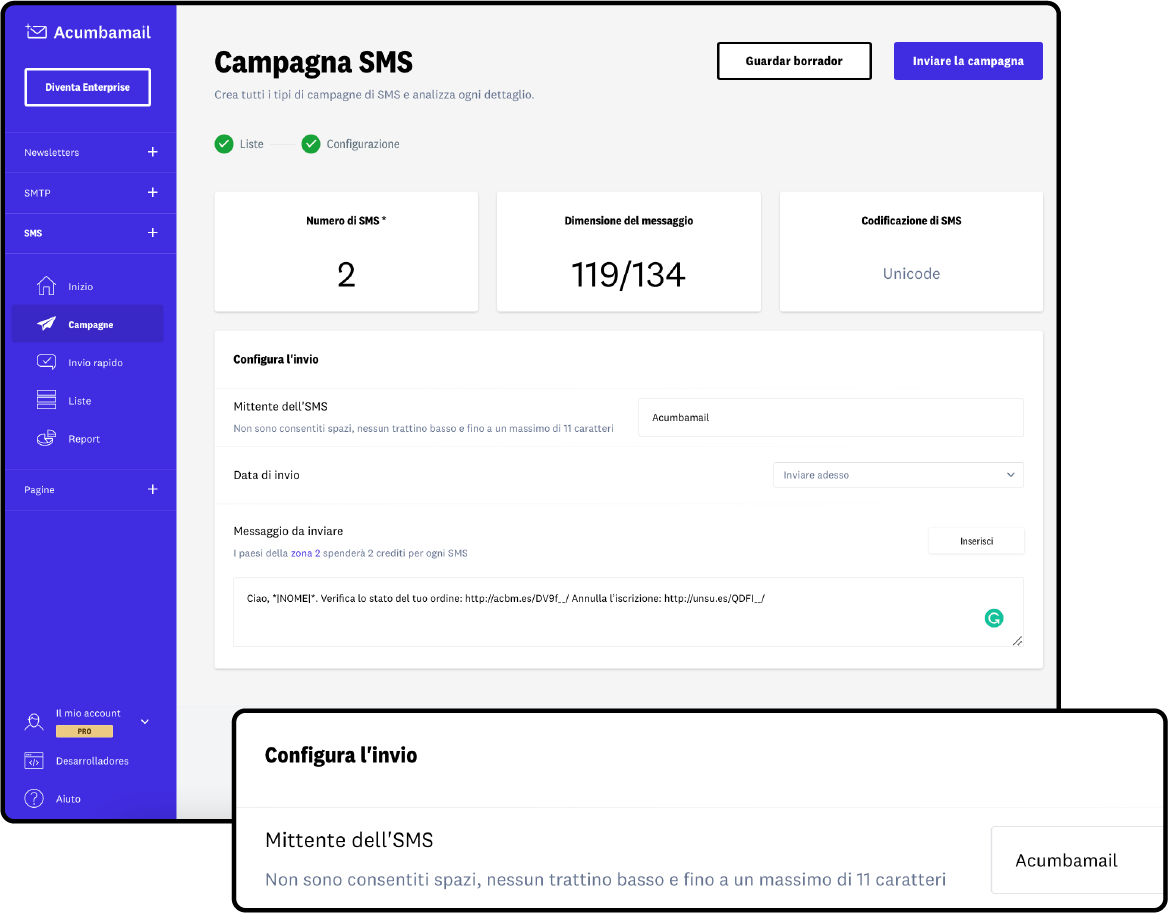1168x913 pixels.
Task: Open Inizio home icon in sidebar
Action: coord(46,286)
